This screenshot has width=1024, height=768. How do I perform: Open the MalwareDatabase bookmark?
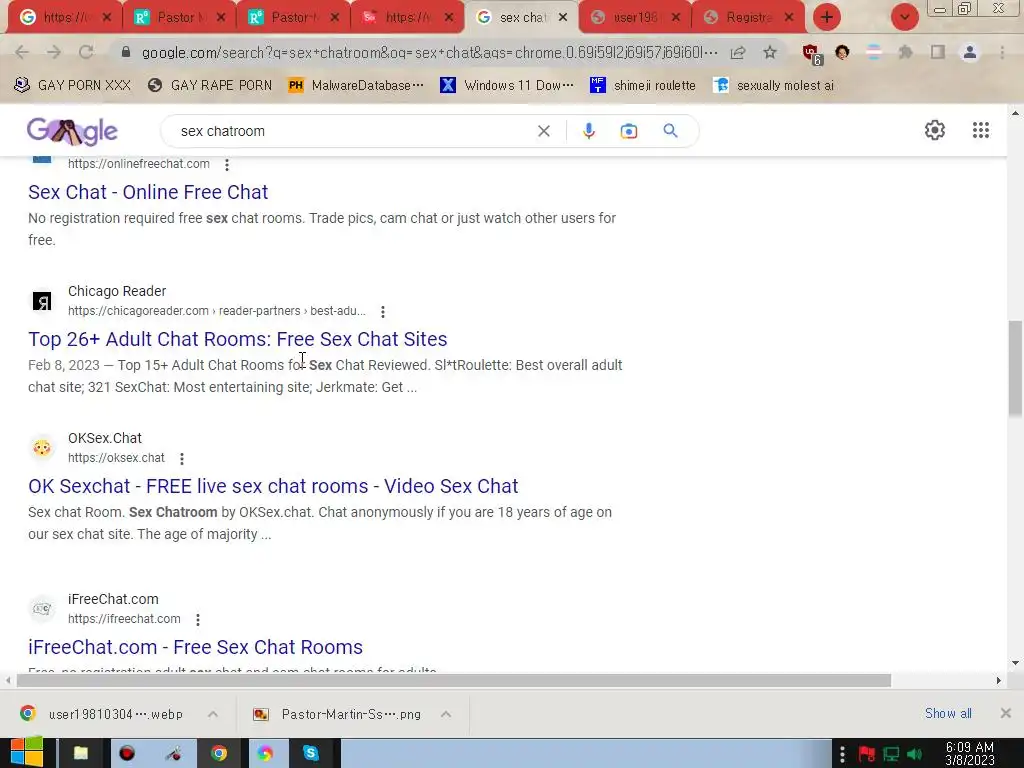[356, 86]
